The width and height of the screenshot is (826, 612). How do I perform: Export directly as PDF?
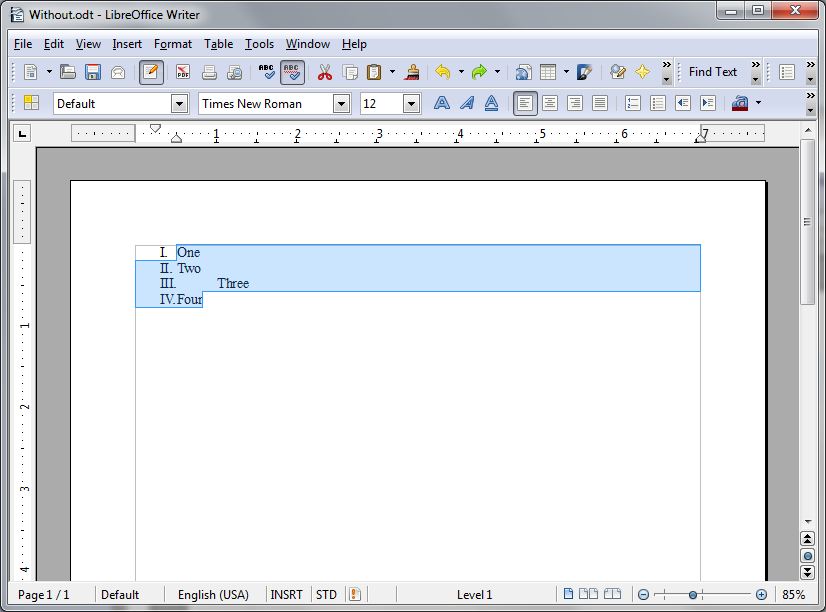[182, 72]
